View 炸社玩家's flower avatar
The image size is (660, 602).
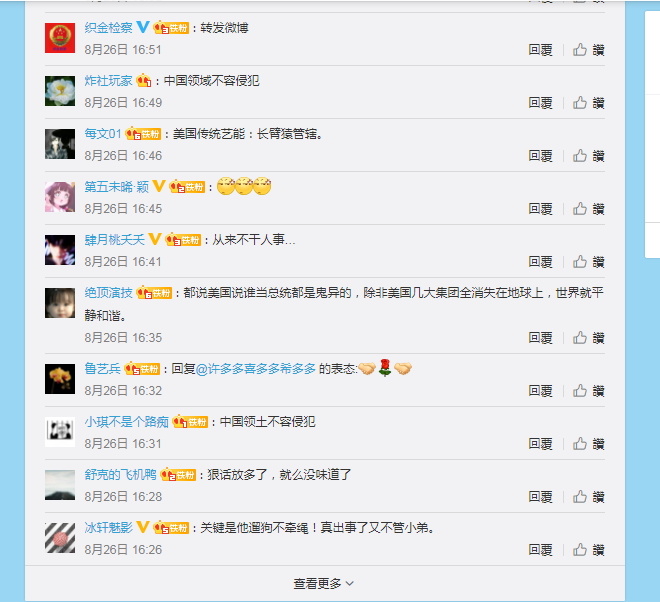[60, 91]
